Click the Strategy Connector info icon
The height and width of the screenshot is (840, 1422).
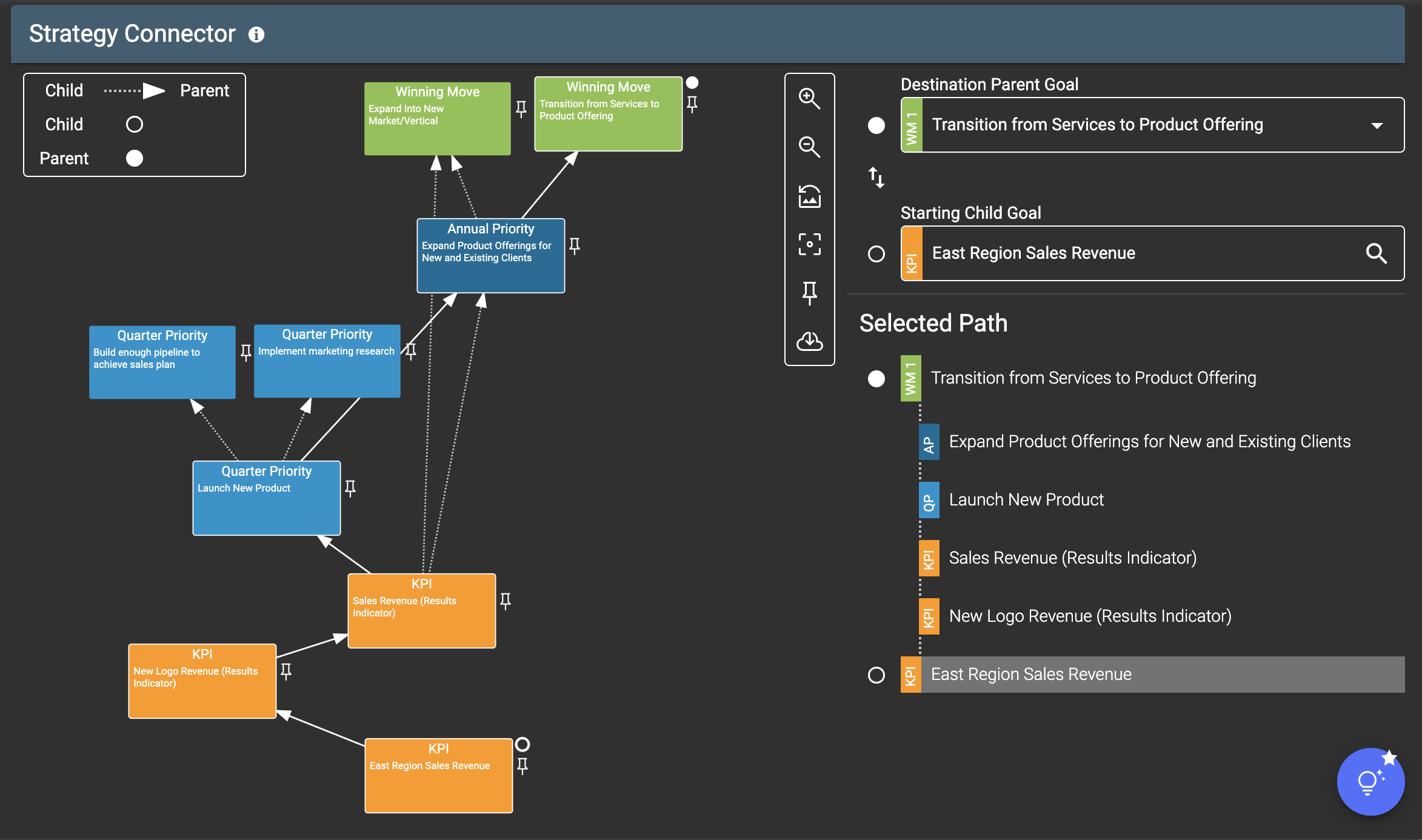(256, 35)
